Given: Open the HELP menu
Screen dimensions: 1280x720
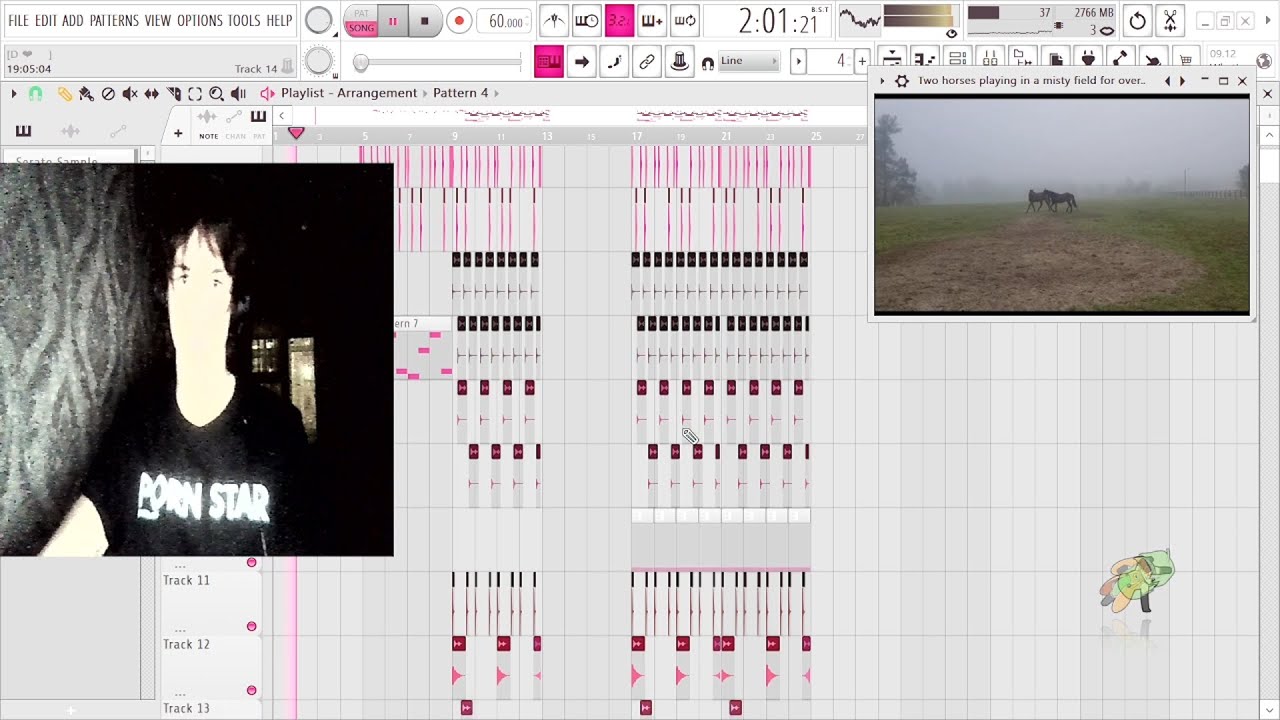Looking at the screenshot, I should pyautogui.click(x=279, y=20).
